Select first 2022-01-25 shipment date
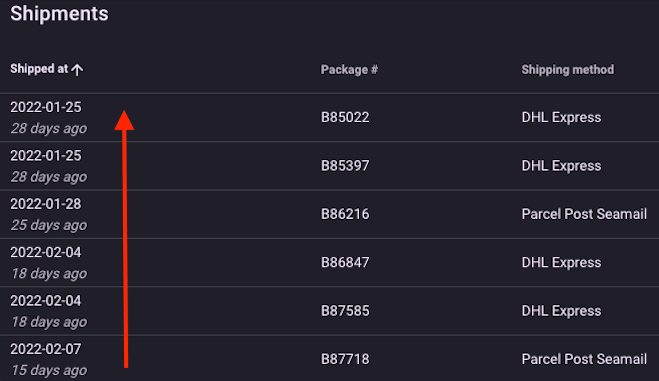The image size is (659, 381). pyautogui.click(x=46, y=107)
